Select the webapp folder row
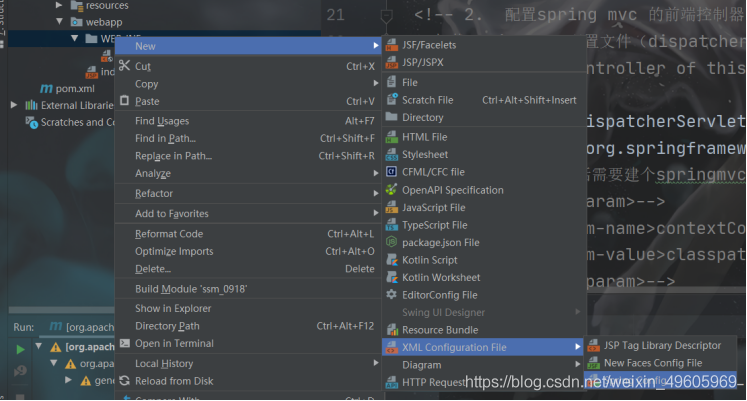The image size is (747, 401). point(164,22)
